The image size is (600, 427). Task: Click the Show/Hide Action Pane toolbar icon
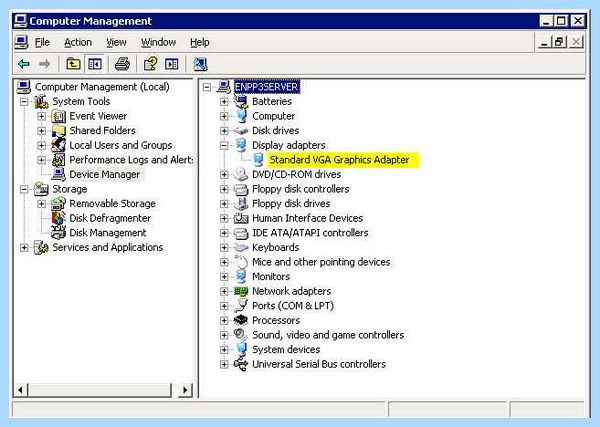(x=171, y=64)
